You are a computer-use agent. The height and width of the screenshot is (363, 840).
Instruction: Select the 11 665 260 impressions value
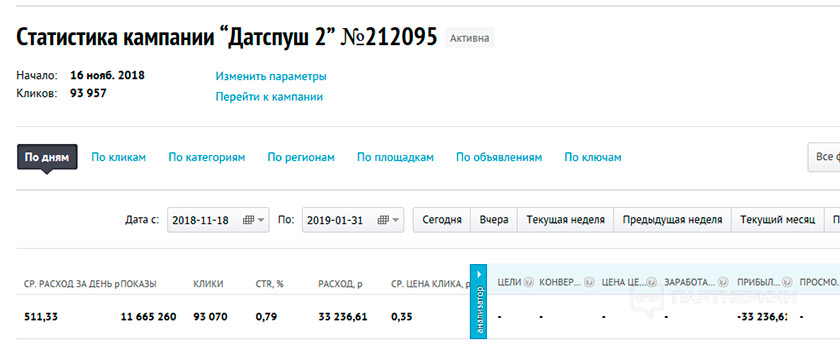[149, 316]
